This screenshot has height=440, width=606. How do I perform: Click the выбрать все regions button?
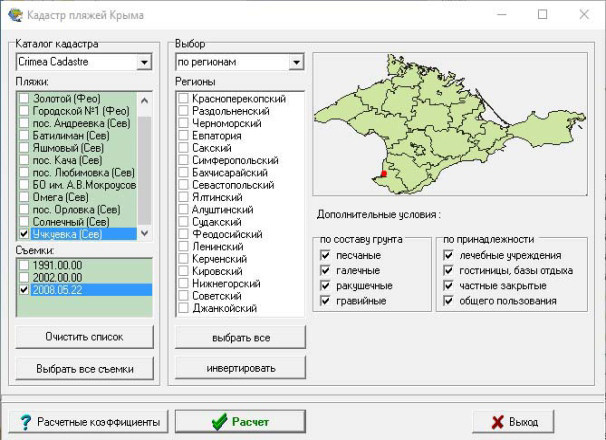click(240, 338)
